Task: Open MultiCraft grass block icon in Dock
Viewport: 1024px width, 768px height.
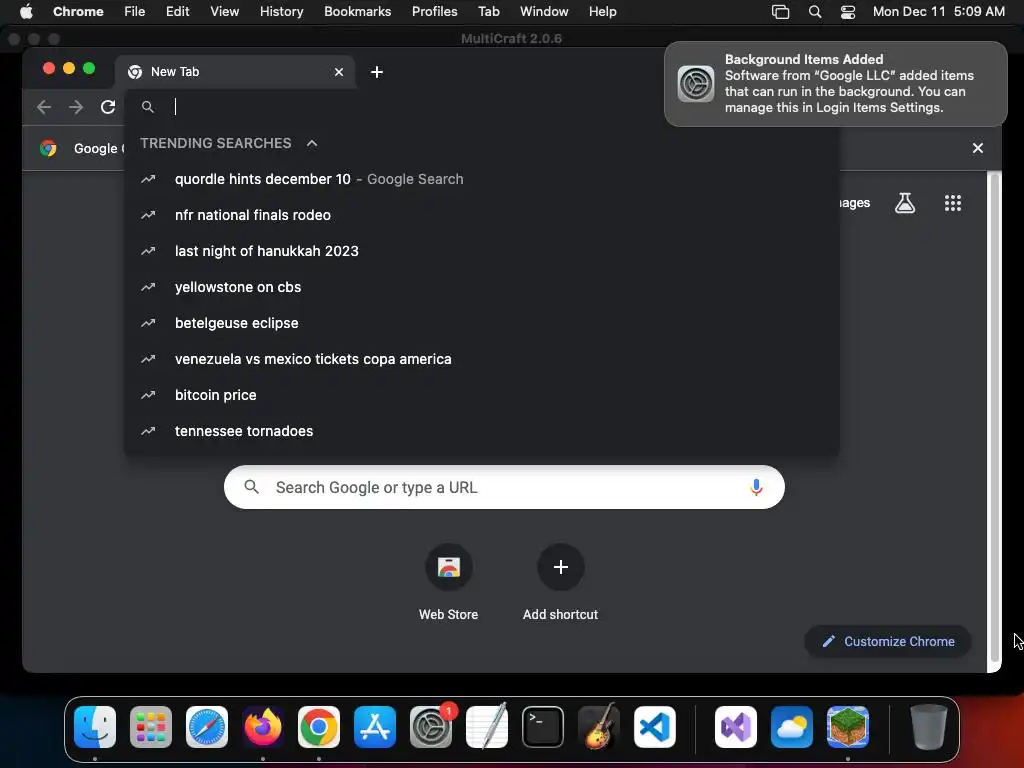Action: click(x=848, y=727)
